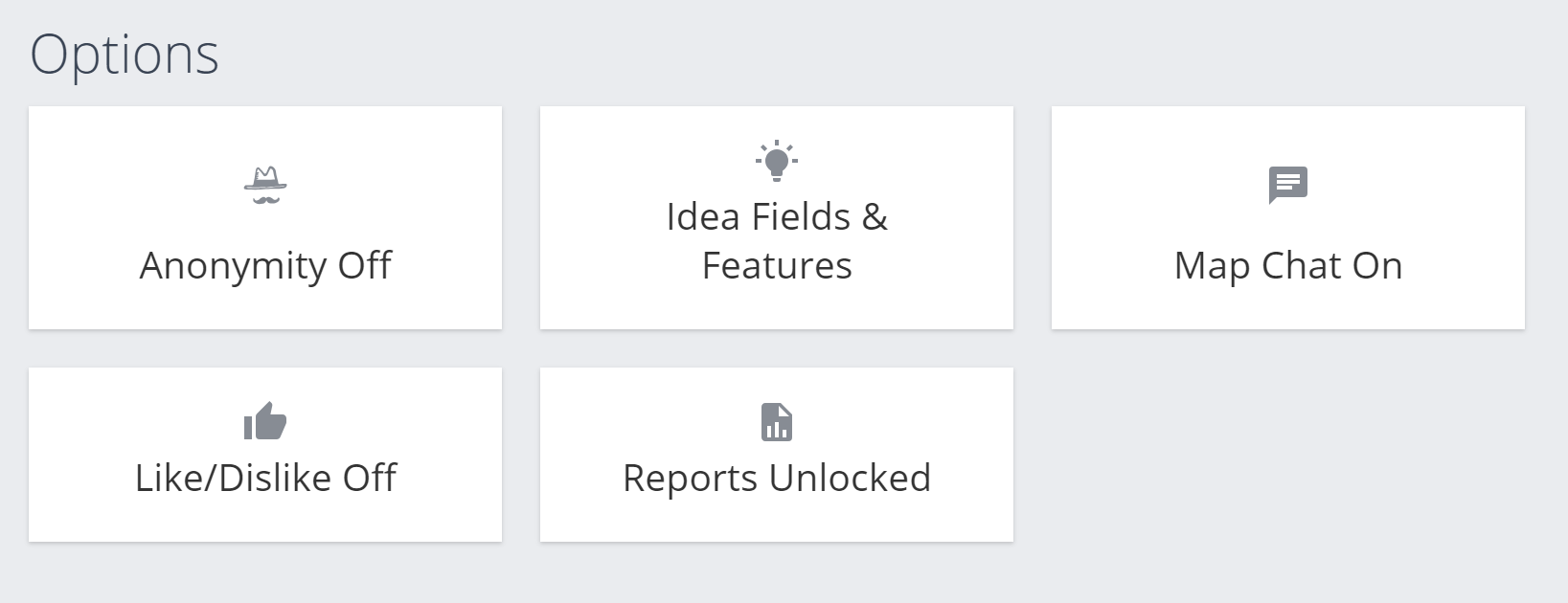Select the 'Like/Dislike Off' text label

click(265, 478)
